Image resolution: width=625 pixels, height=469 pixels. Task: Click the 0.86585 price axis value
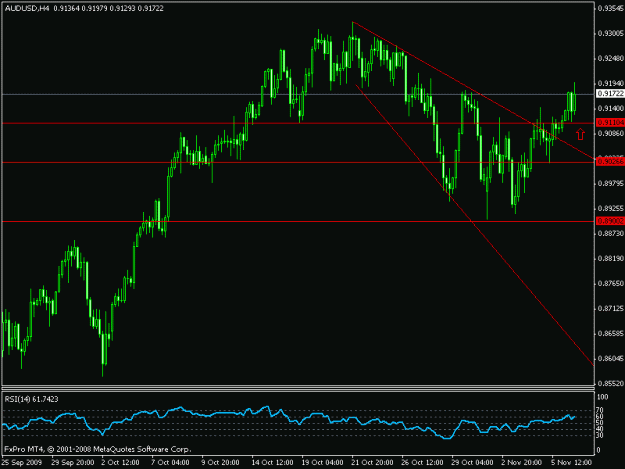click(610, 334)
